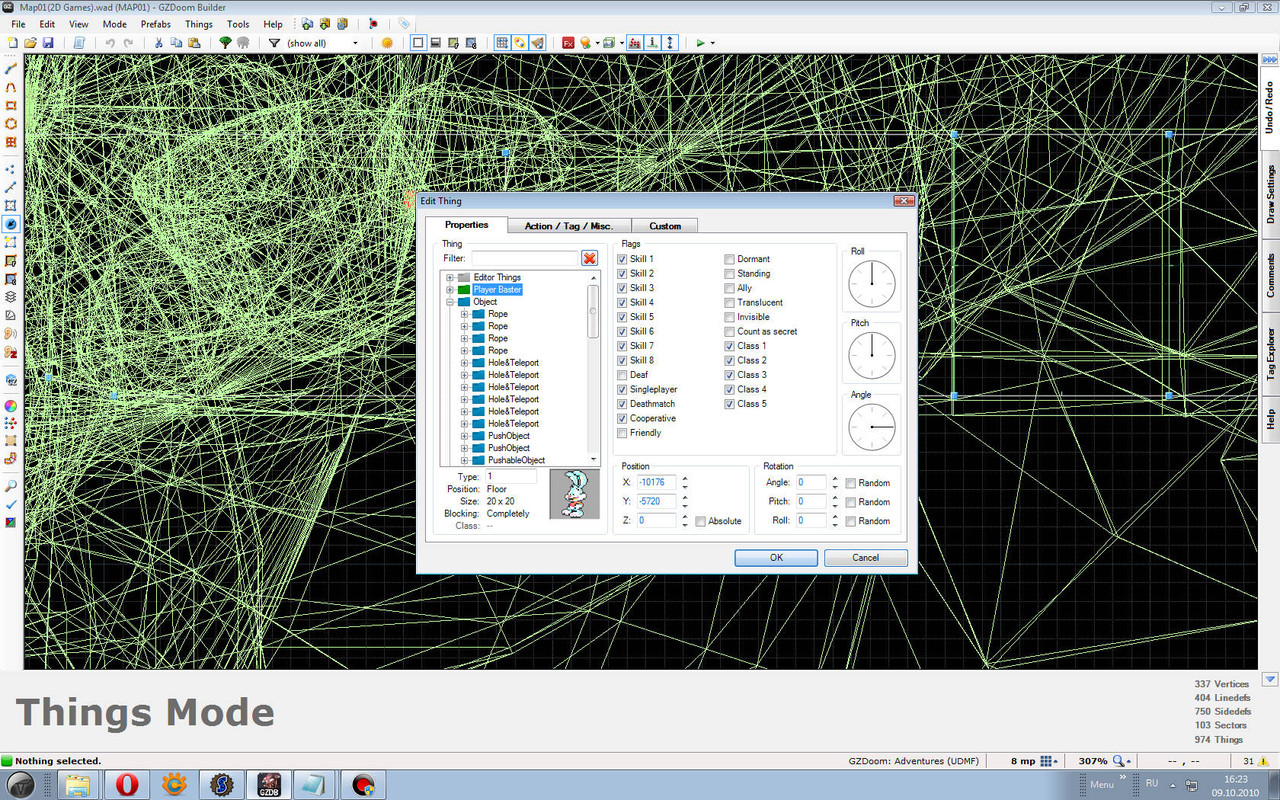Switch to Action / Tag / Misc. tab
The width and height of the screenshot is (1280, 800).
click(x=569, y=226)
